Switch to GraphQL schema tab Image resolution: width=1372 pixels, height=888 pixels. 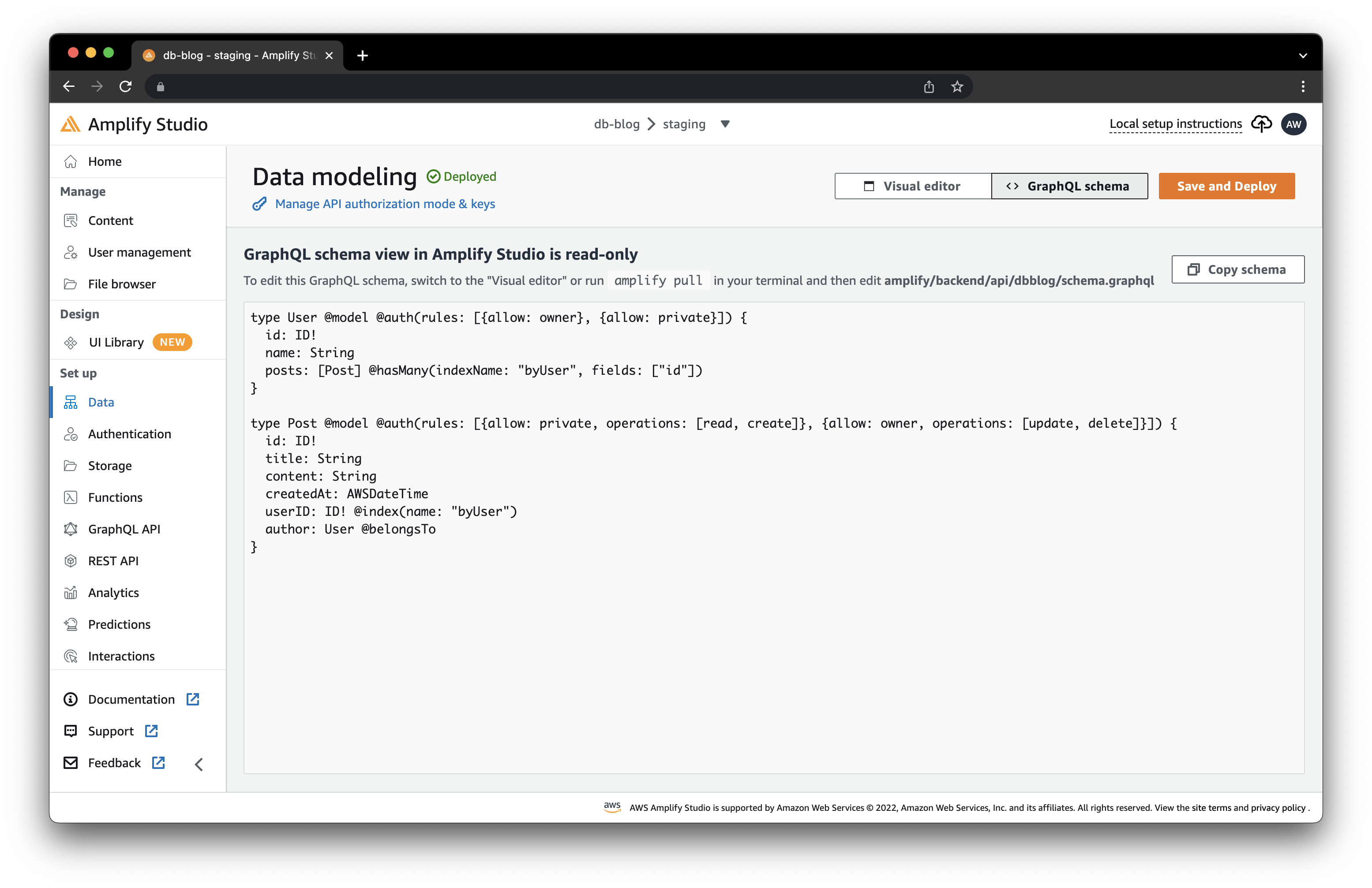click(x=1068, y=186)
